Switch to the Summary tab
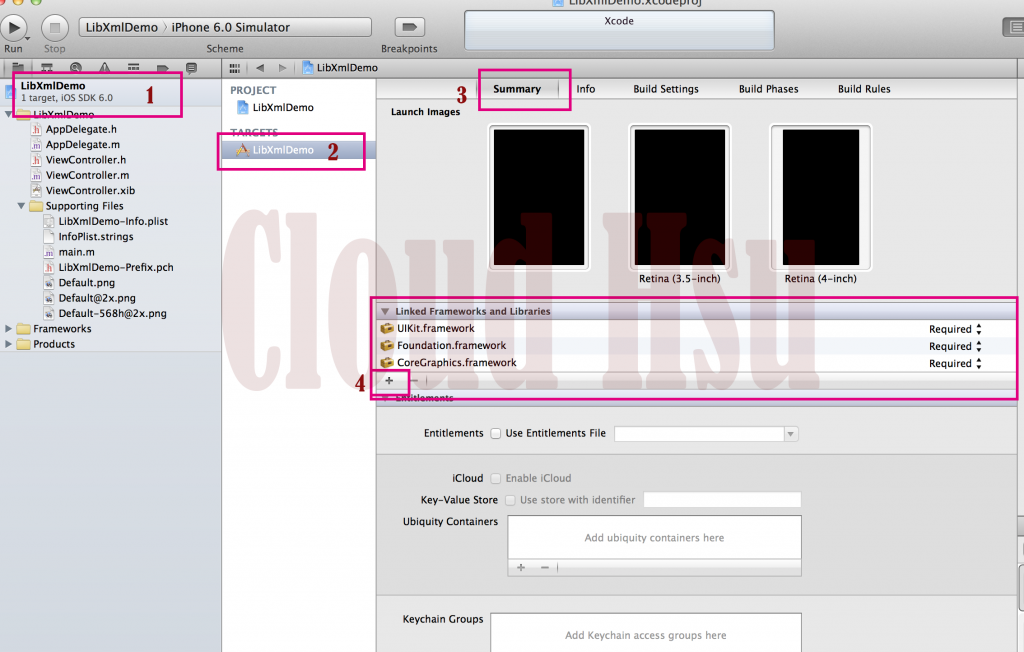Viewport: 1024px width, 652px height. pos(517,89)
